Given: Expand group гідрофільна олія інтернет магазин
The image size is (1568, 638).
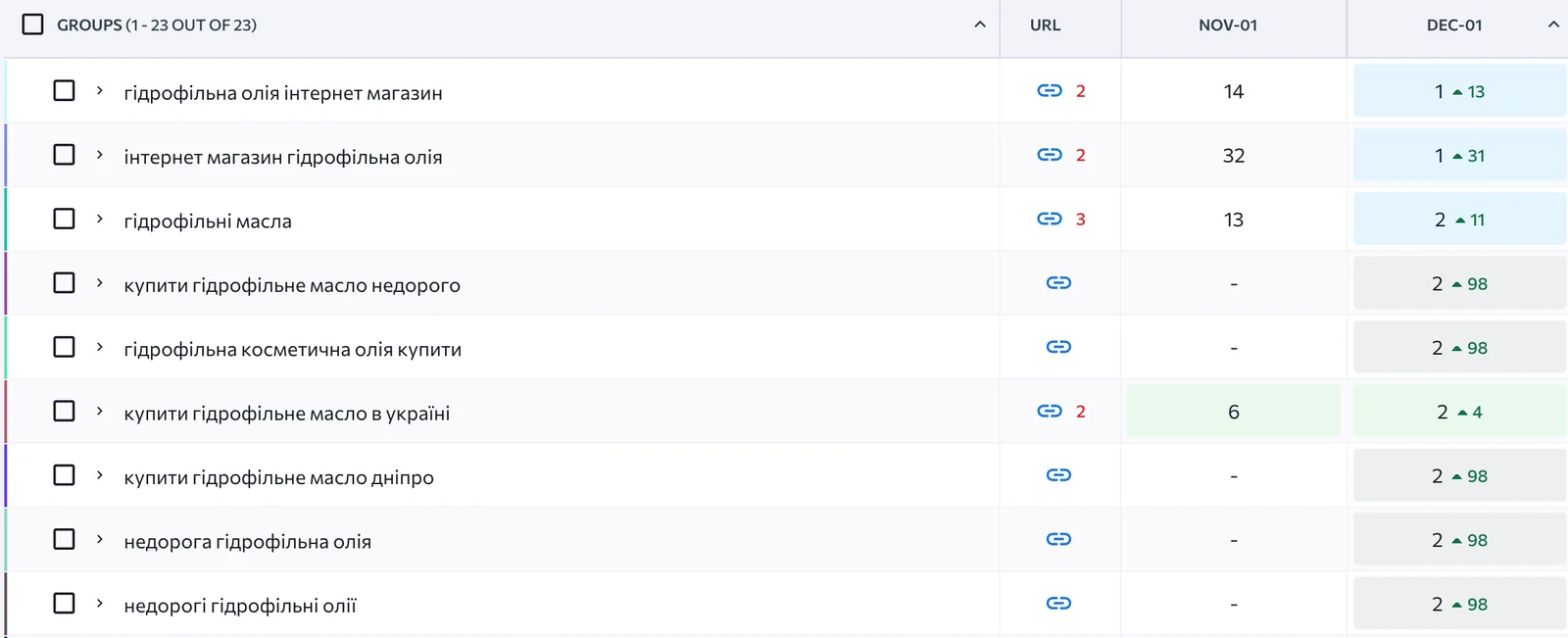Looking at the screenshot, I should [x=99, y=91].
